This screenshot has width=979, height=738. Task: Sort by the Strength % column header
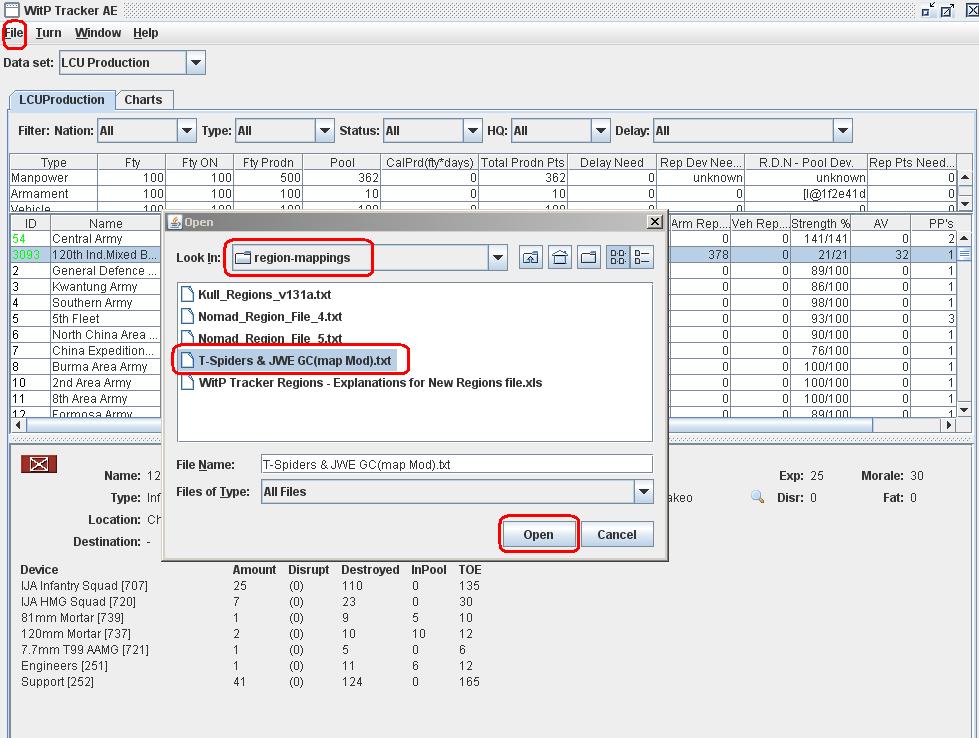820,223
